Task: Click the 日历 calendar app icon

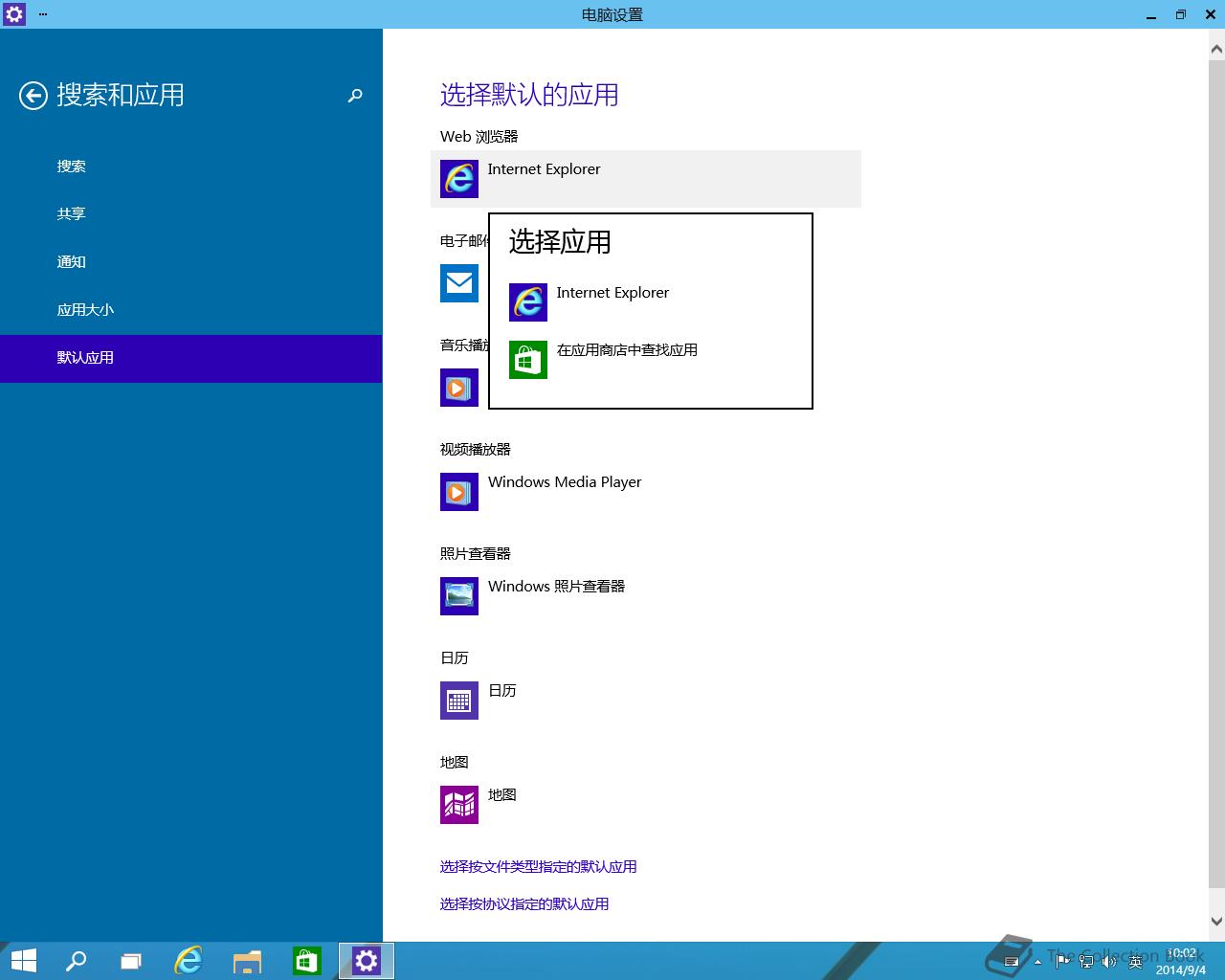Action: [459, 701]
